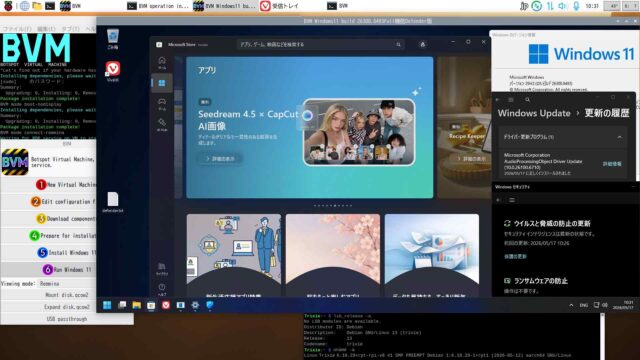Open the cherry blossom collection card
640x360 pixels.
tap(333, 255)
